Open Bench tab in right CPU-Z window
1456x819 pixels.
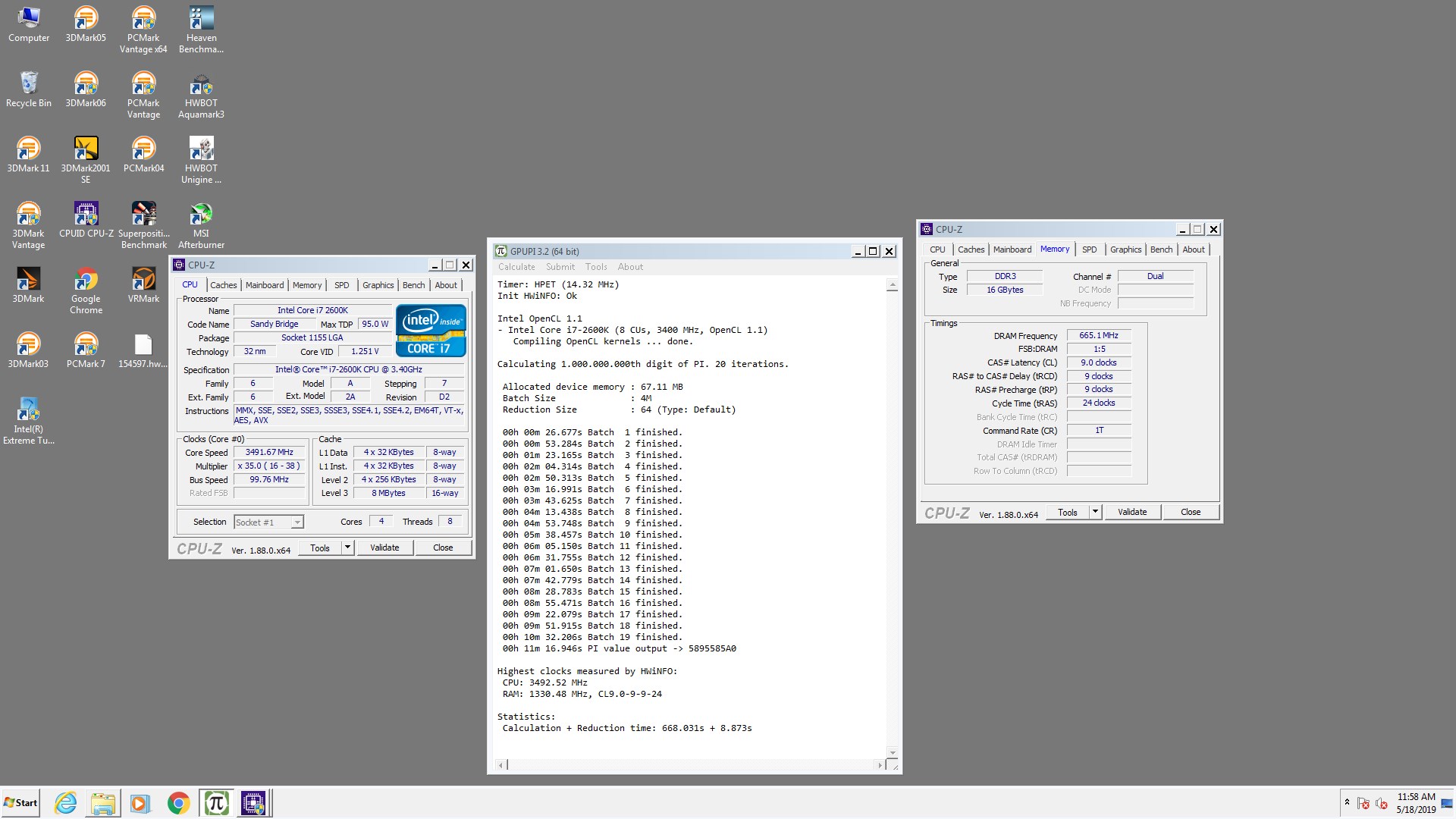(1161, 249)
